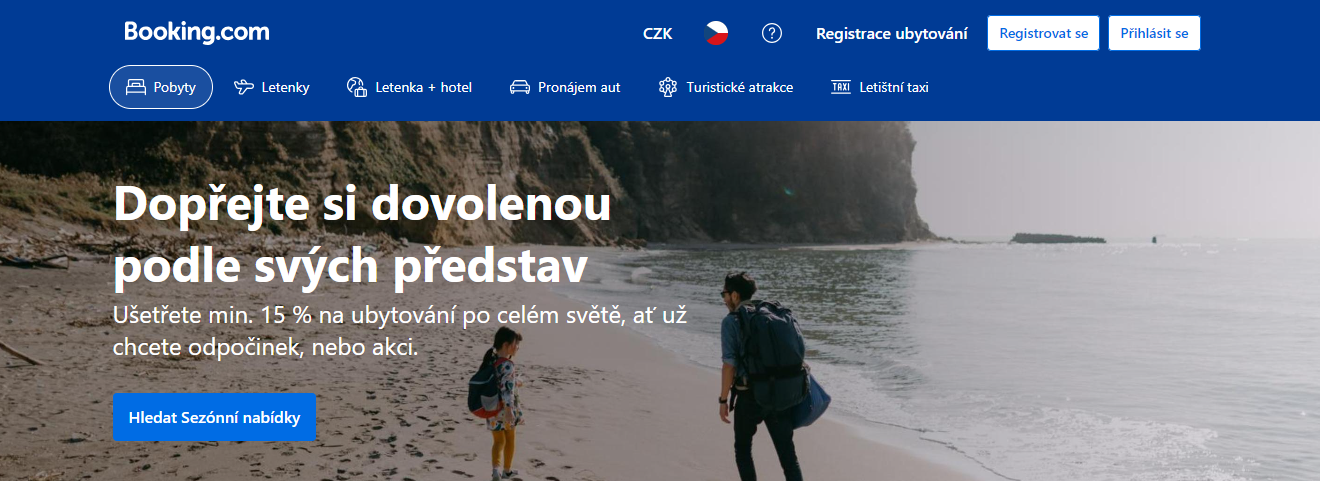Viewport: 1320px width, 481px height.
Task: Click the Přihlásit se button
Action: pyautogui.click(x=1154, y=33)
